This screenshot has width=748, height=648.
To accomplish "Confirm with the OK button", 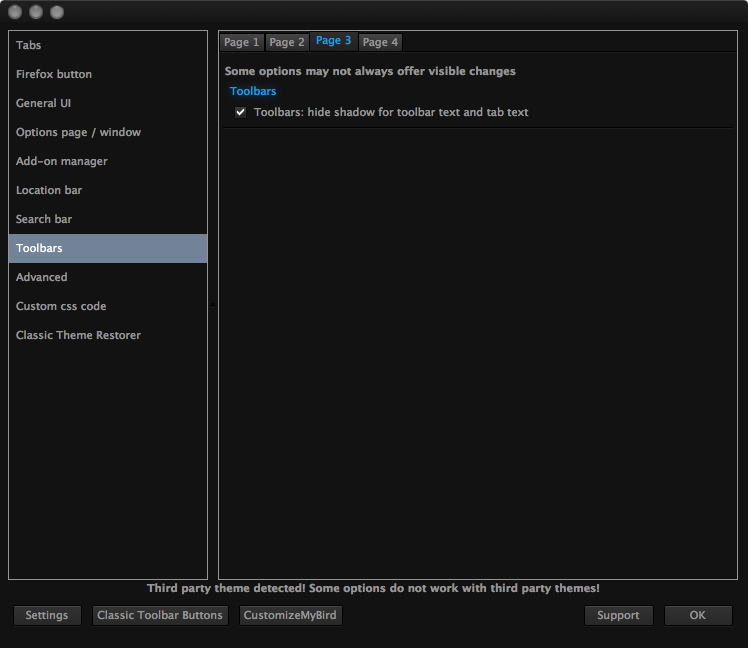I will [697, 616].
